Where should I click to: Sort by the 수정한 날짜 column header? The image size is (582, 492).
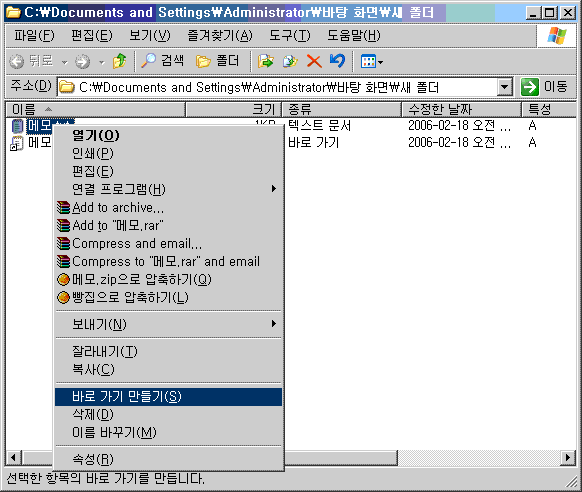(461, 109)
